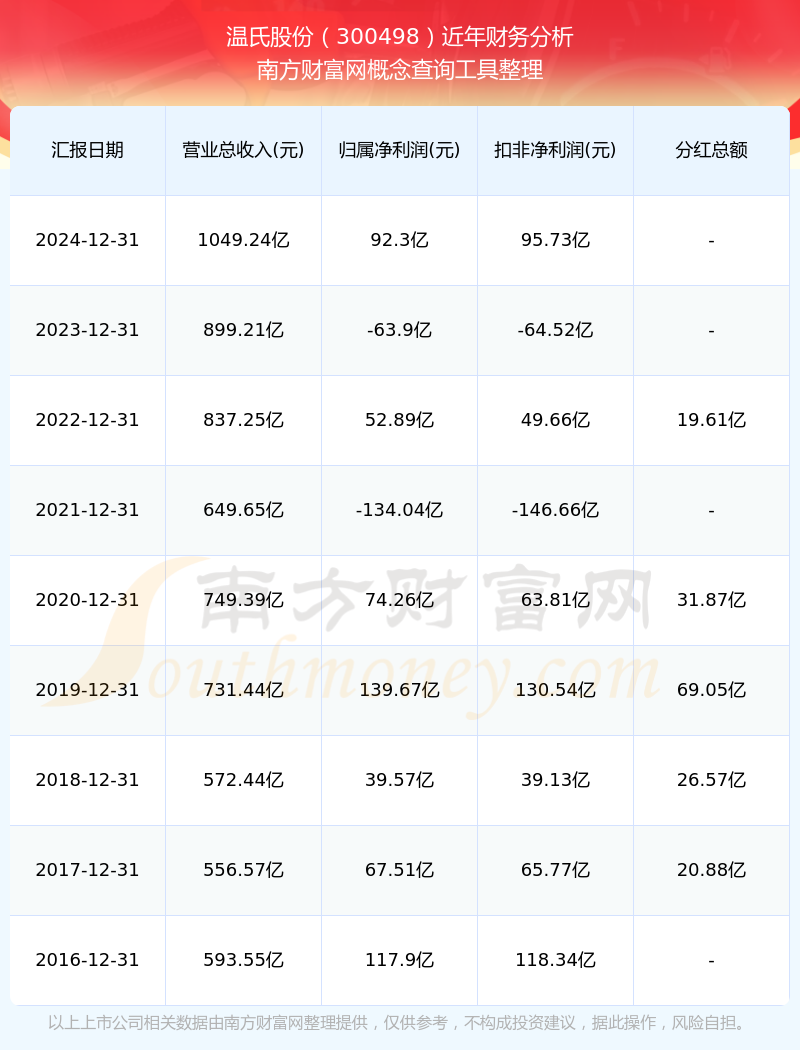Screen dimensions: 800x1050
Task: Click the revenue value 749.39亿
Action: [x=244, y=600]
